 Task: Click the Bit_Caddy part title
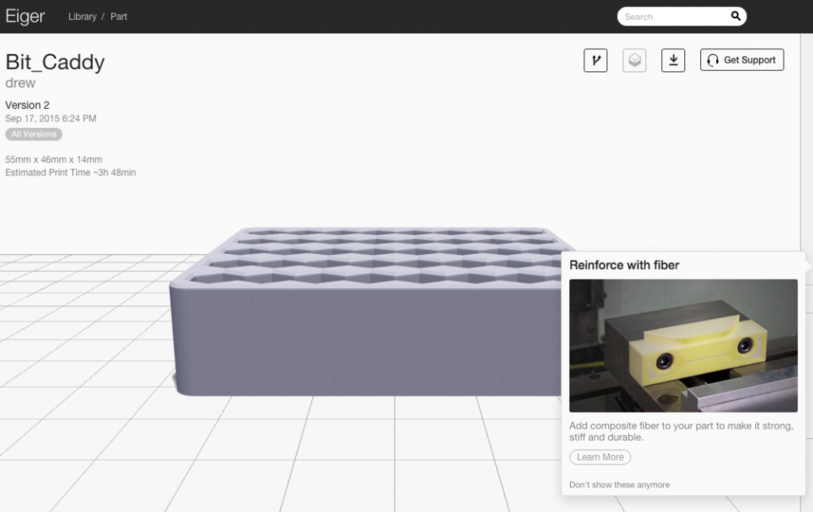55,62
